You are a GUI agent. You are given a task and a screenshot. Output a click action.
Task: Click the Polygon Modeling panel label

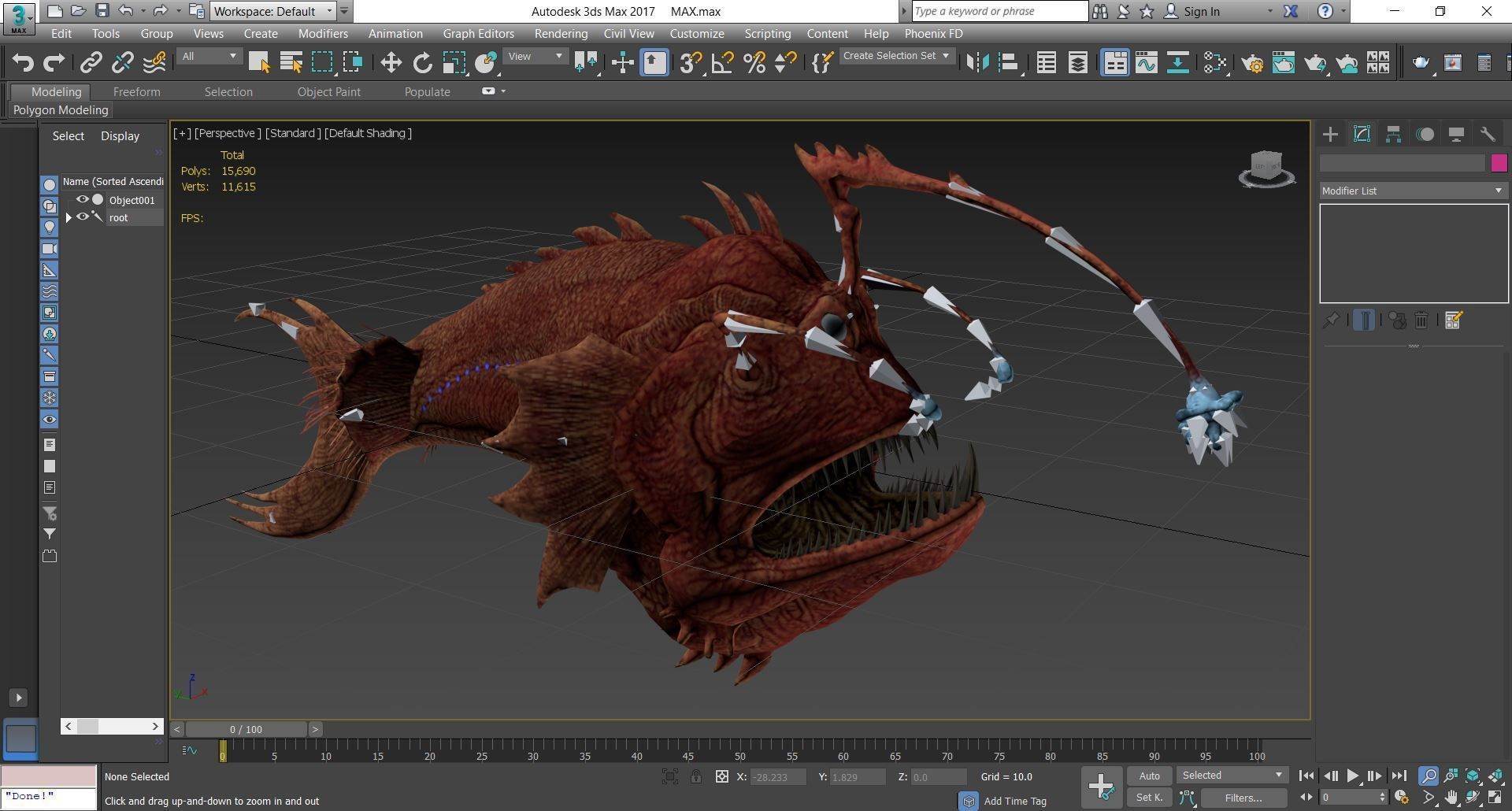coord(61,110)
